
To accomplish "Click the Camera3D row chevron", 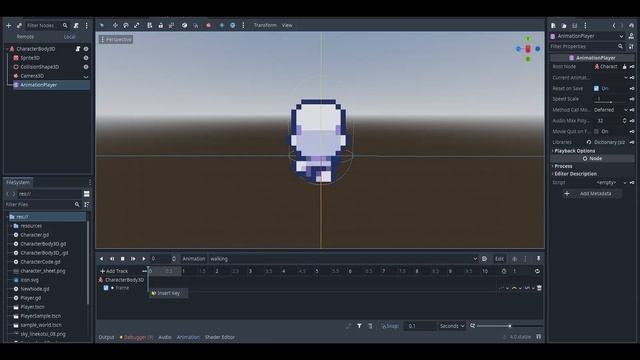I will click(x=86, y=76).
